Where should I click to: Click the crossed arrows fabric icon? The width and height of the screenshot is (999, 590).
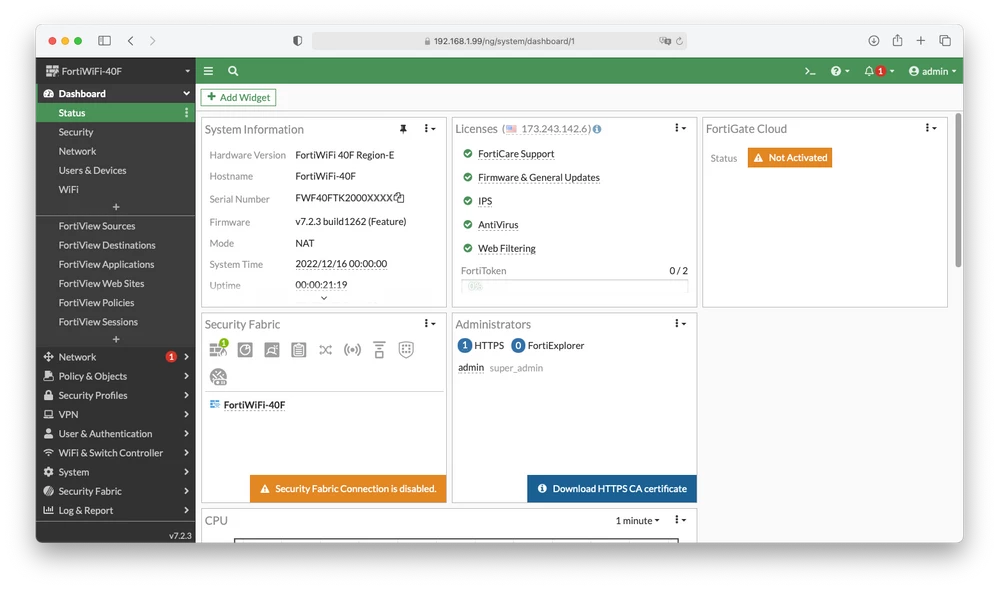[326, 349]
